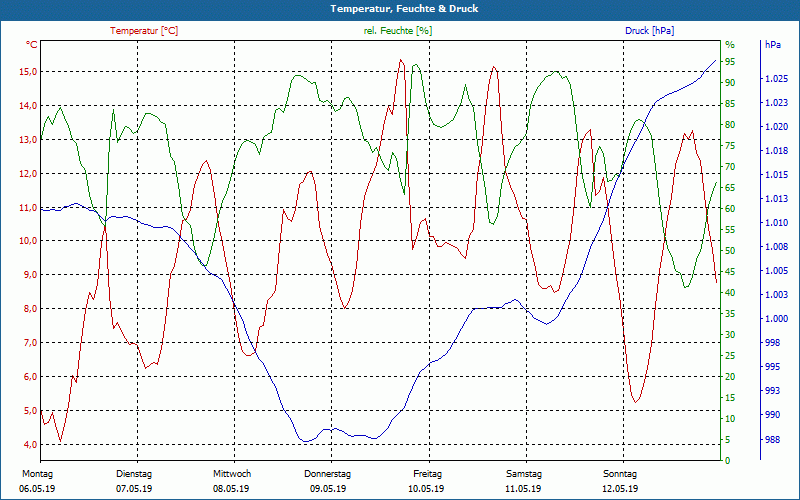Select the Samstag 11.05.19 date label
Viewport: 800px width, 500px height.
pos(523,481)
